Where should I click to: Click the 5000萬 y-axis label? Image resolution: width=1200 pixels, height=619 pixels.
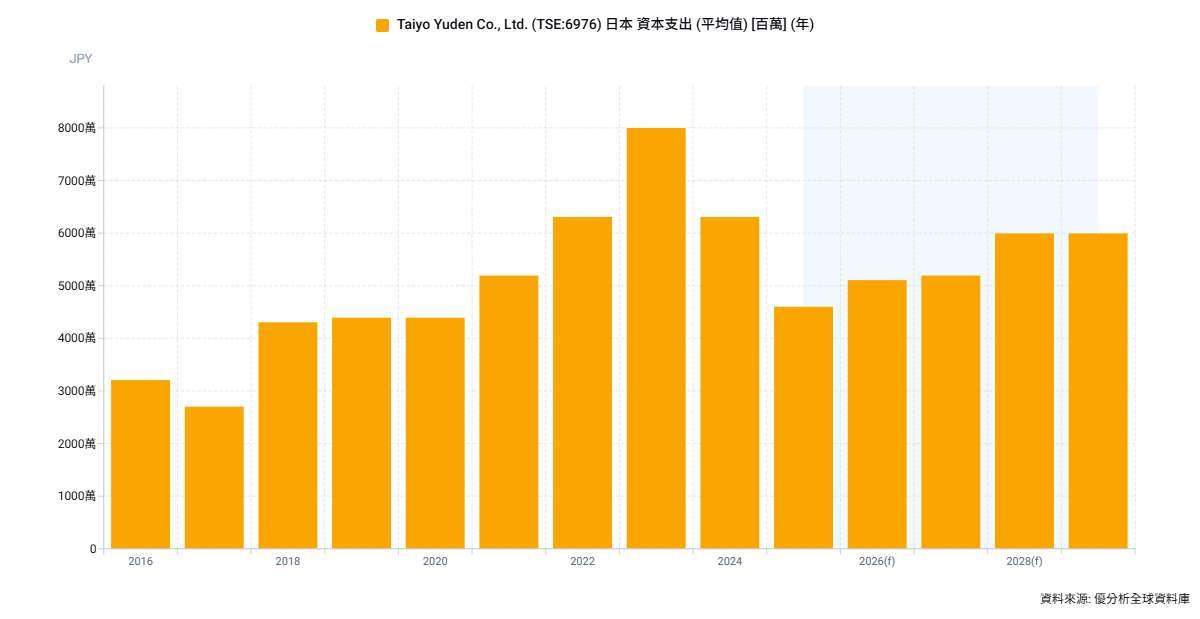pyautogui.click(x=77, y=286)
